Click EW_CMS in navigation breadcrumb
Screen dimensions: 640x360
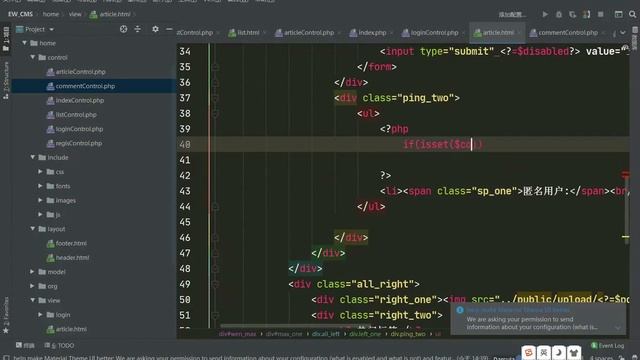point(20,14)
